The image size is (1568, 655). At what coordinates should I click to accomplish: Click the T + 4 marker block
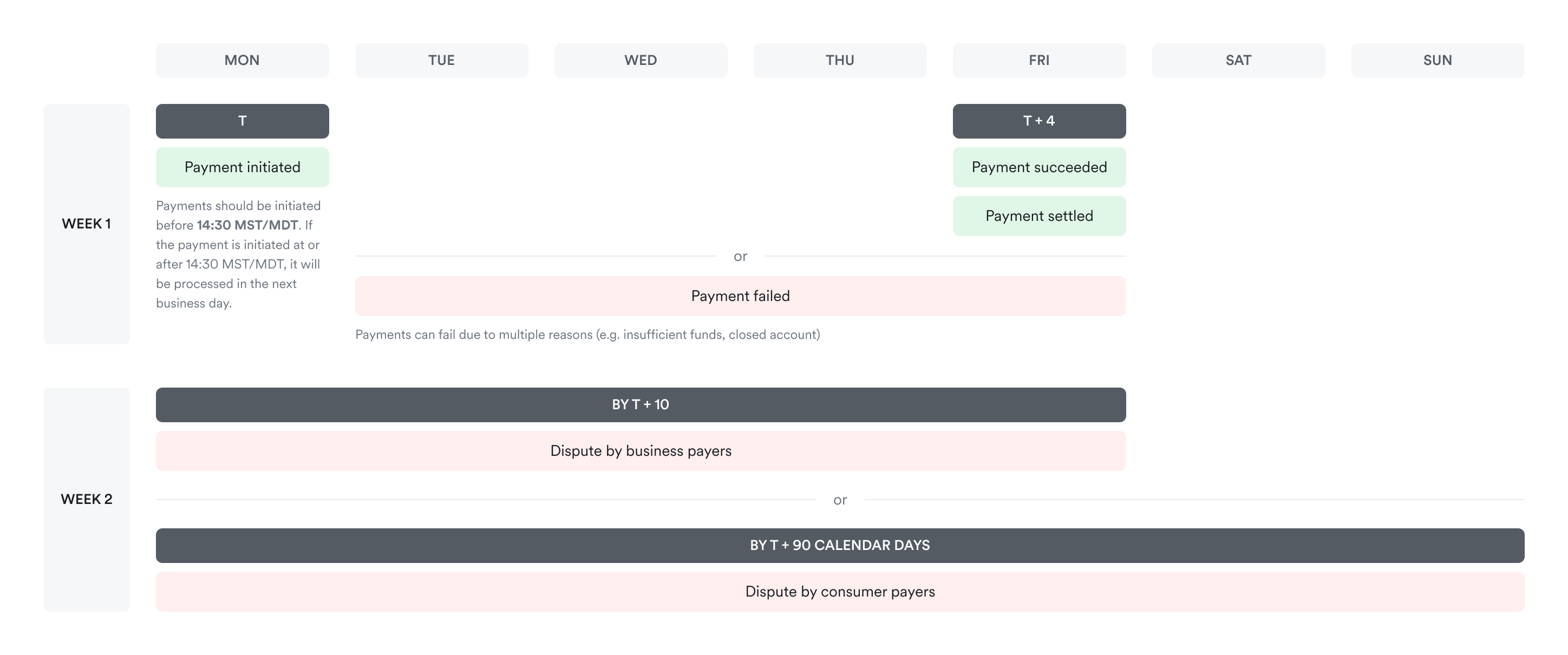point(1039,121)
